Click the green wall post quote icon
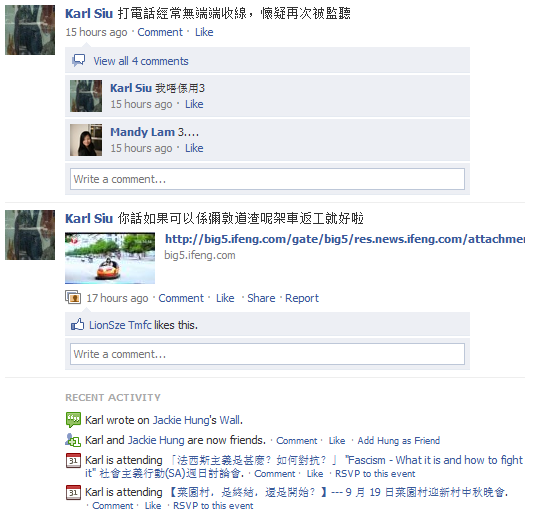 pos(73,420)
